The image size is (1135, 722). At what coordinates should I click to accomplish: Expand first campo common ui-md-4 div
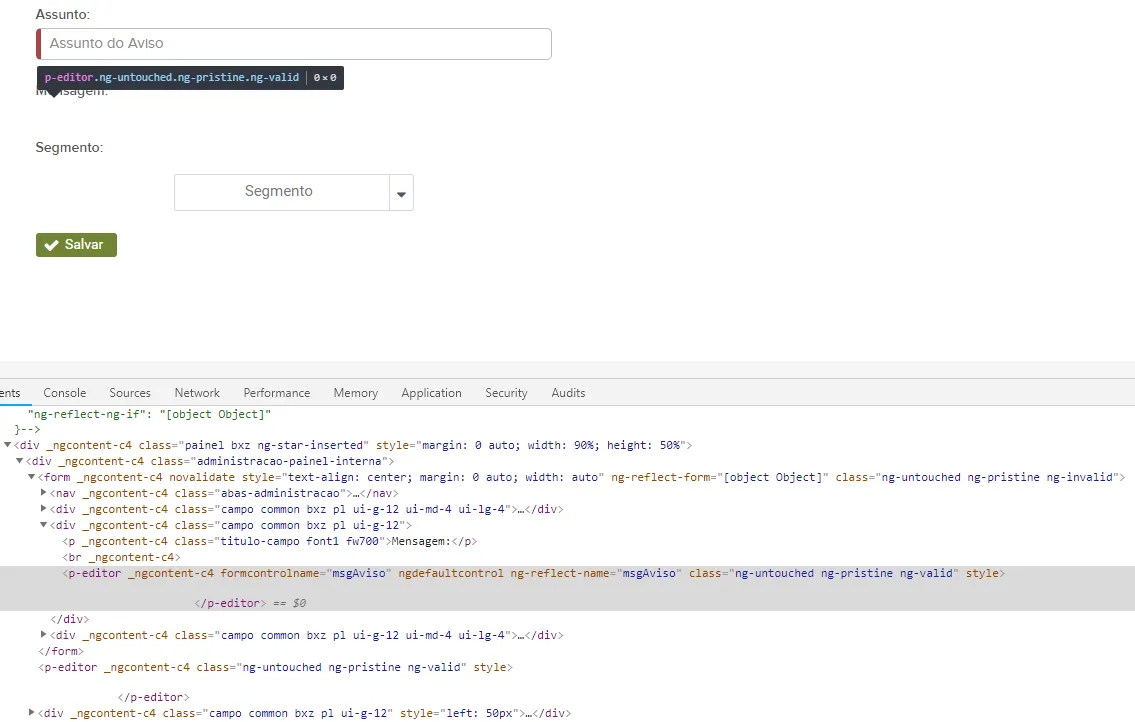(43, 509)
